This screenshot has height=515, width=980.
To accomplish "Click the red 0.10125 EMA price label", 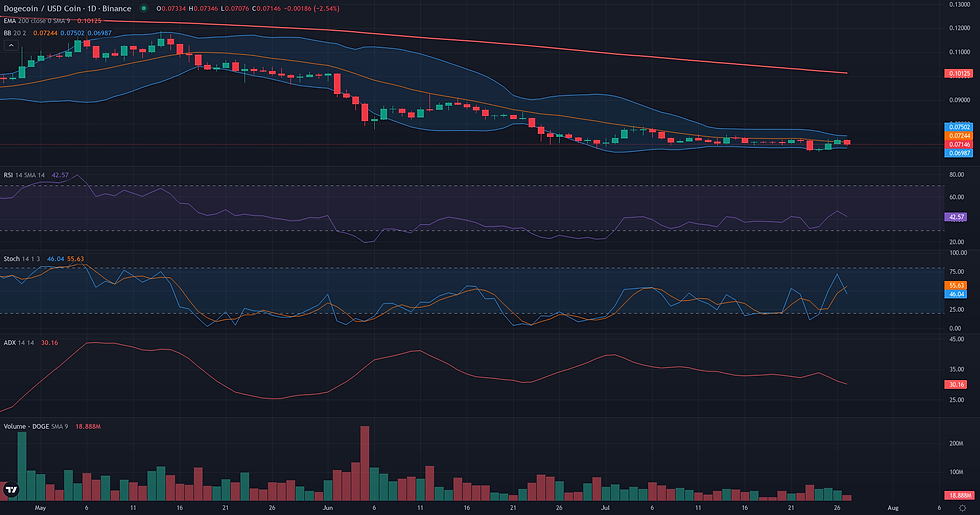I will click(959, 73).
